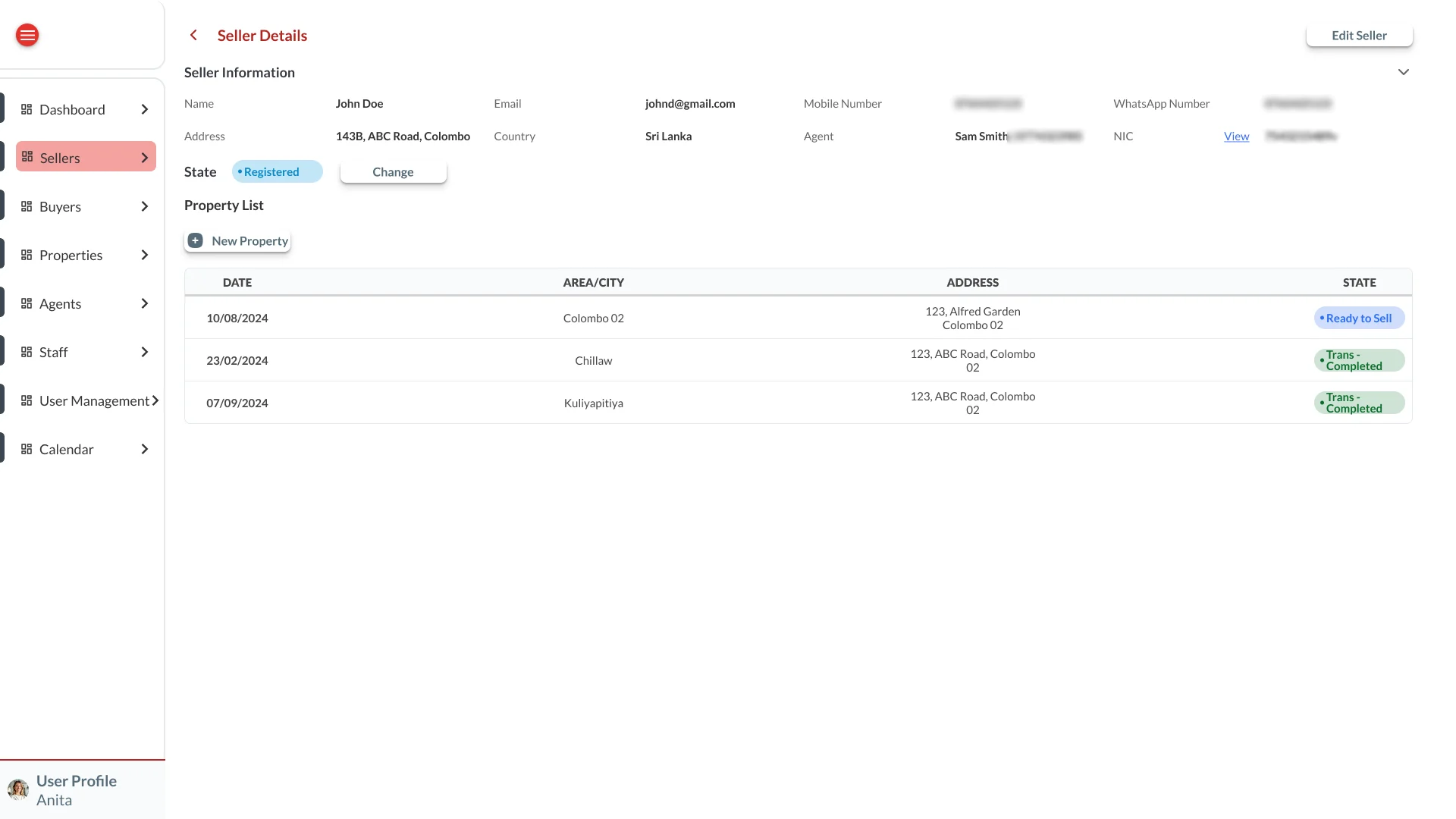
Task: Open the Calendar menu item
Action: tap(86, 449)
